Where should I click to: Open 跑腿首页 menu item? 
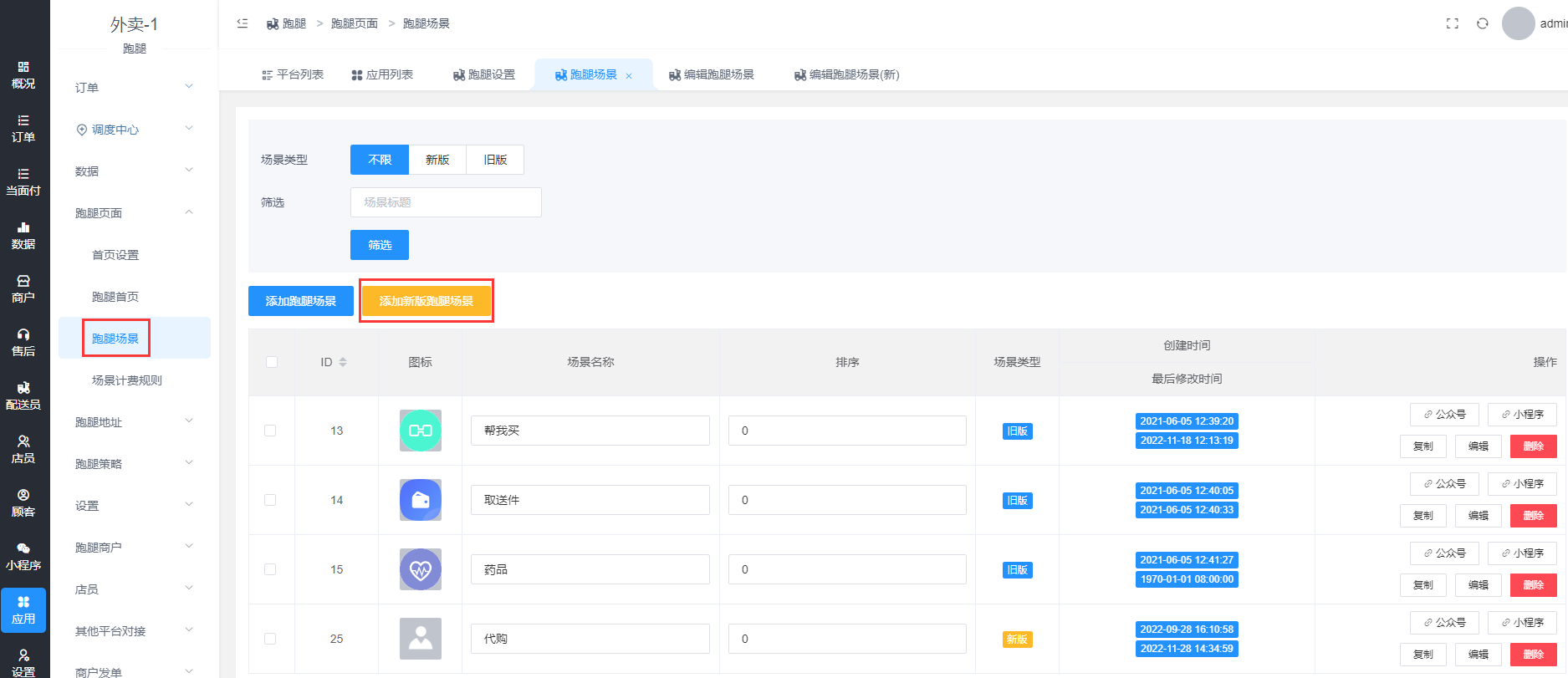tap(115, 297)
